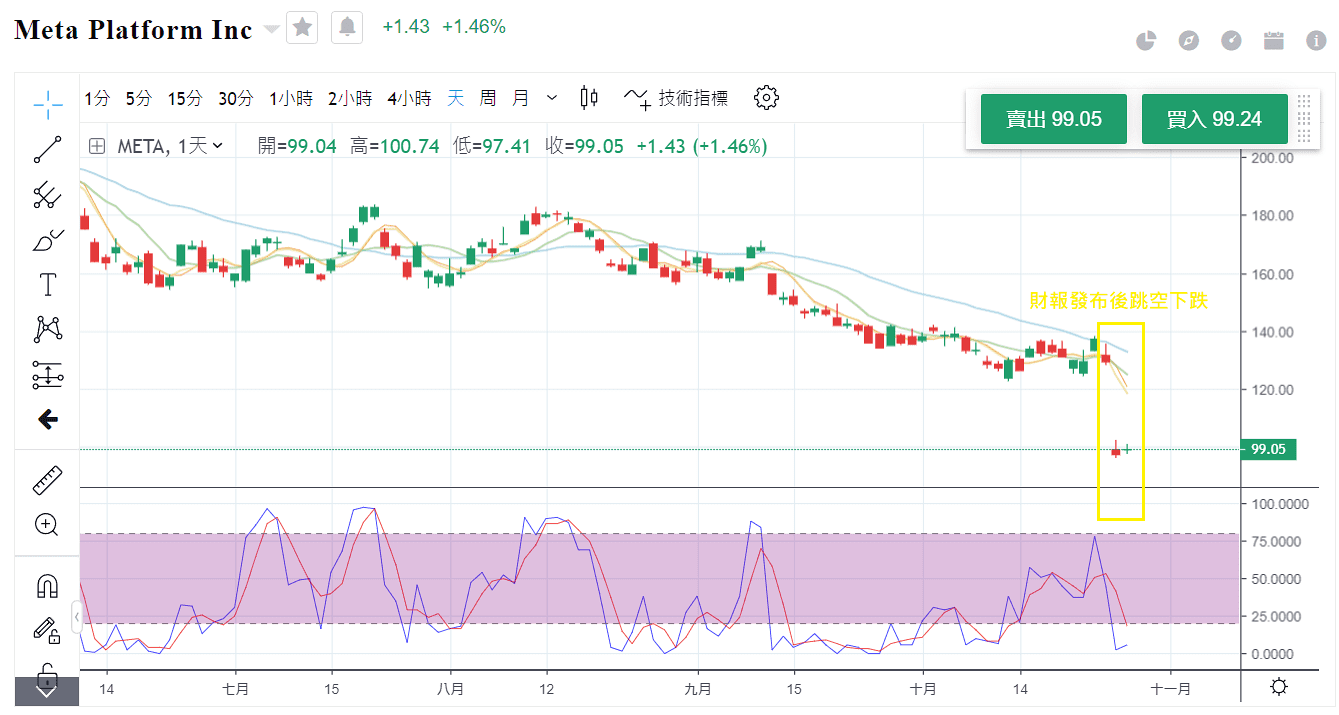Toggle the favorite star for Meta
Viewport: 1339px width, 715px height.
pos(302,28)
